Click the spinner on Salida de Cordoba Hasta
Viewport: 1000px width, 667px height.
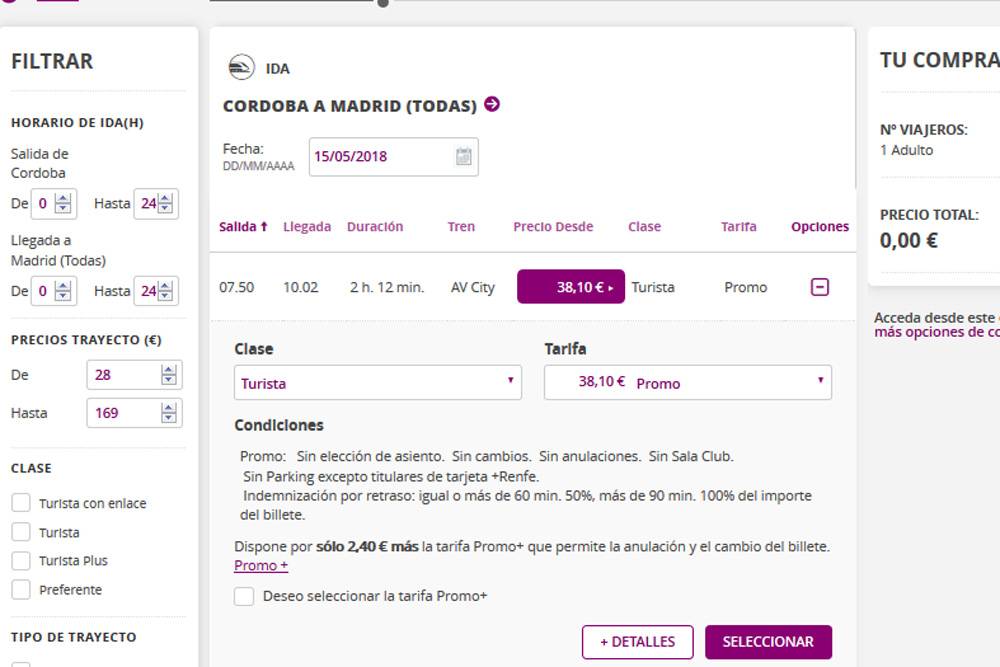[x=167, y=203]
